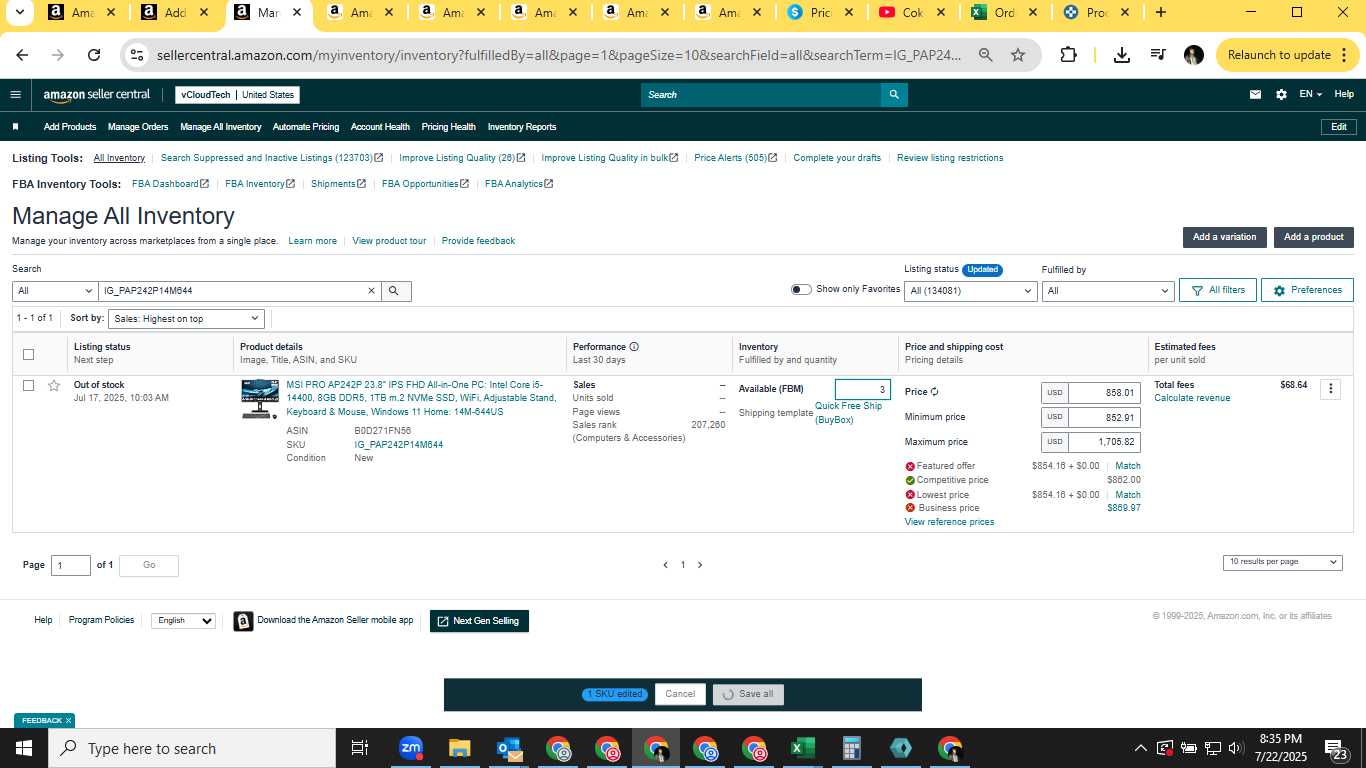The height and width of the screenshot is (768, 1366).
Task: Open the three-dot row actions menu
Action: (1330, 390)
